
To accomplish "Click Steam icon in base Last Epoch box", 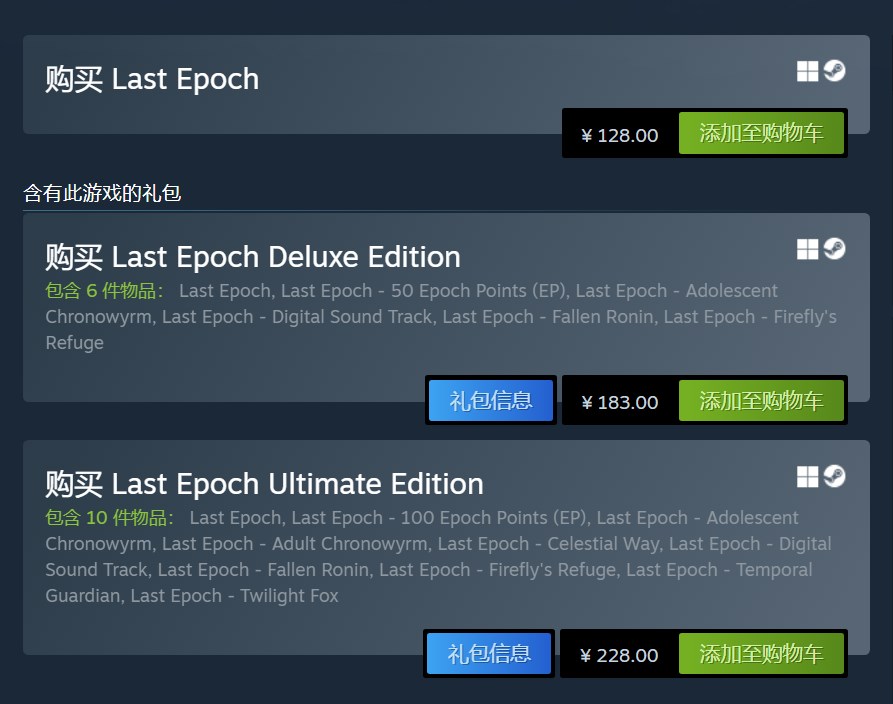I will coord(834,71).
